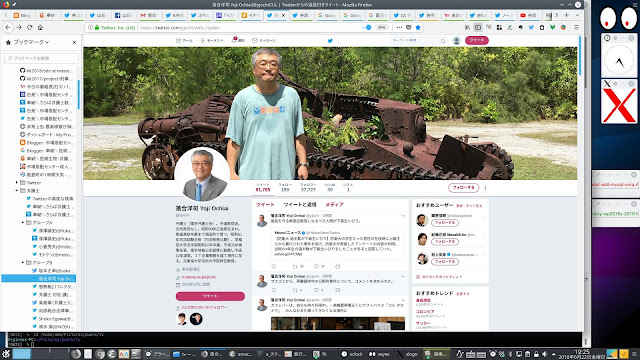Screen dimensions: 640x360
Task: Open the start menu icon in taskbar
Action: pyautogui.click(x=6, y=354)
